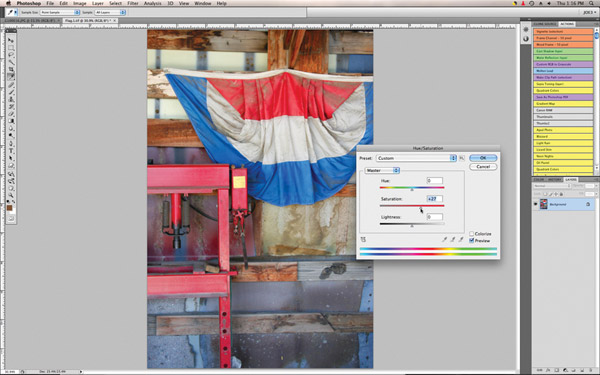
Task: Select the Brush tool
Action: coord(11,92)
